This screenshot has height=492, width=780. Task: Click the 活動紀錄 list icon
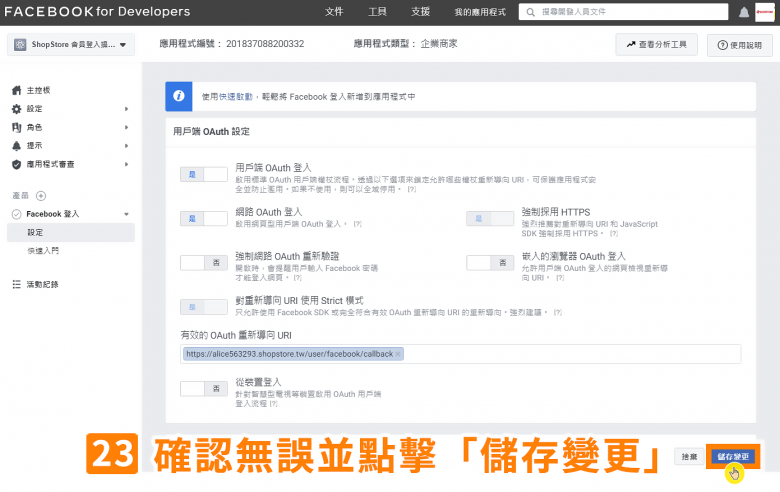click(16, 284)
